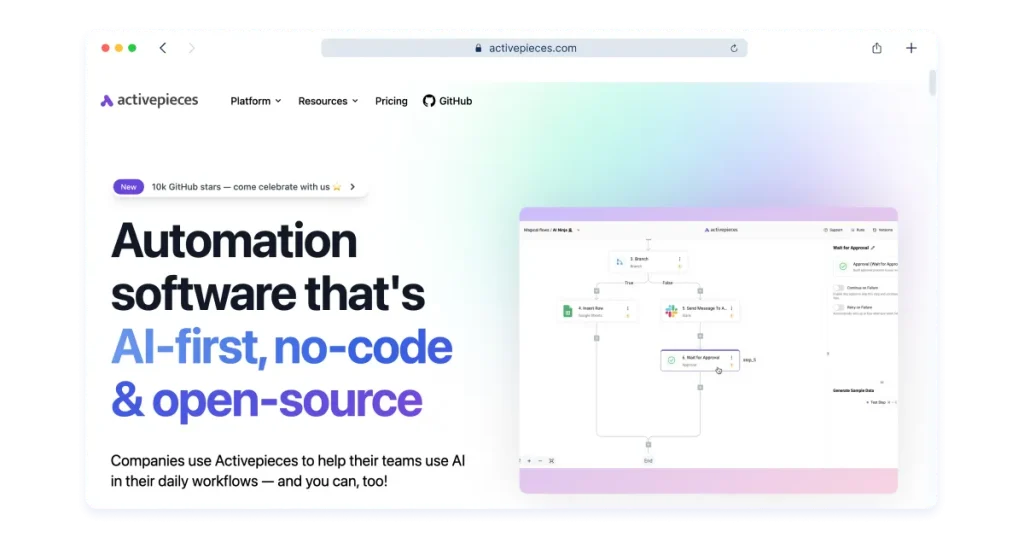This screenshot has width=1024, height=538.
Task: Open three-dot menu on Insert Row step
Action: pos(628,308)
